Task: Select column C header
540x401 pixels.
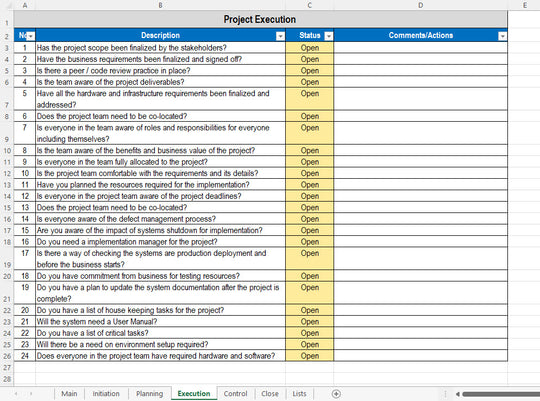Action: point(309,5)
